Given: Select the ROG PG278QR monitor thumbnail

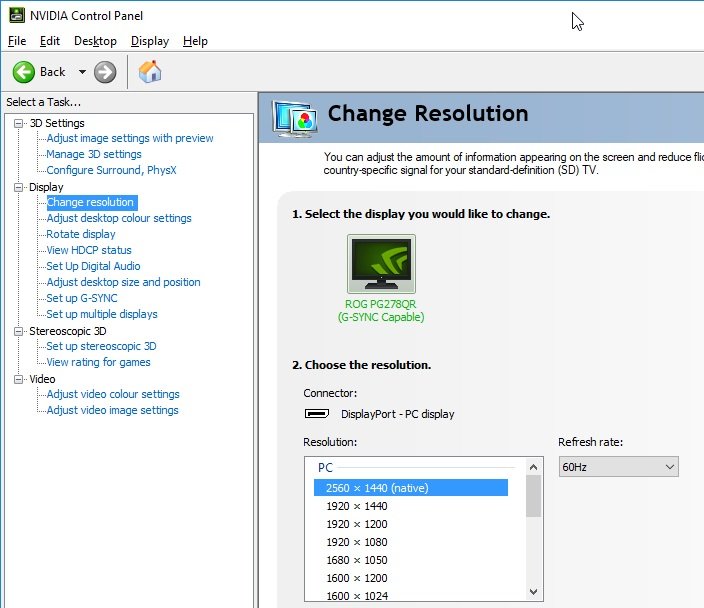Looking at the screenshot, I should [x=381, y=264].
